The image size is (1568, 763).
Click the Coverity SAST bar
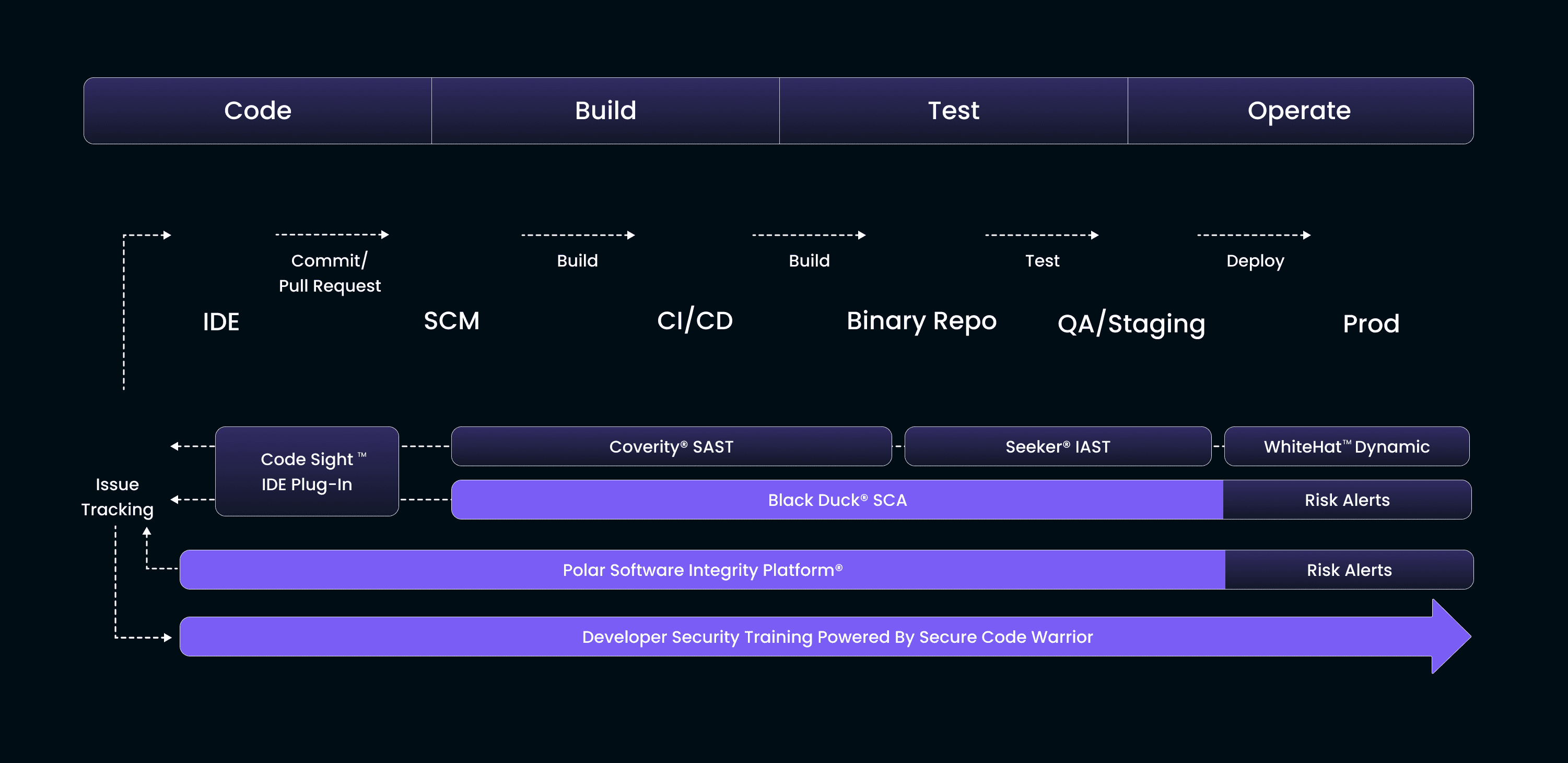[x=671, y=447]
